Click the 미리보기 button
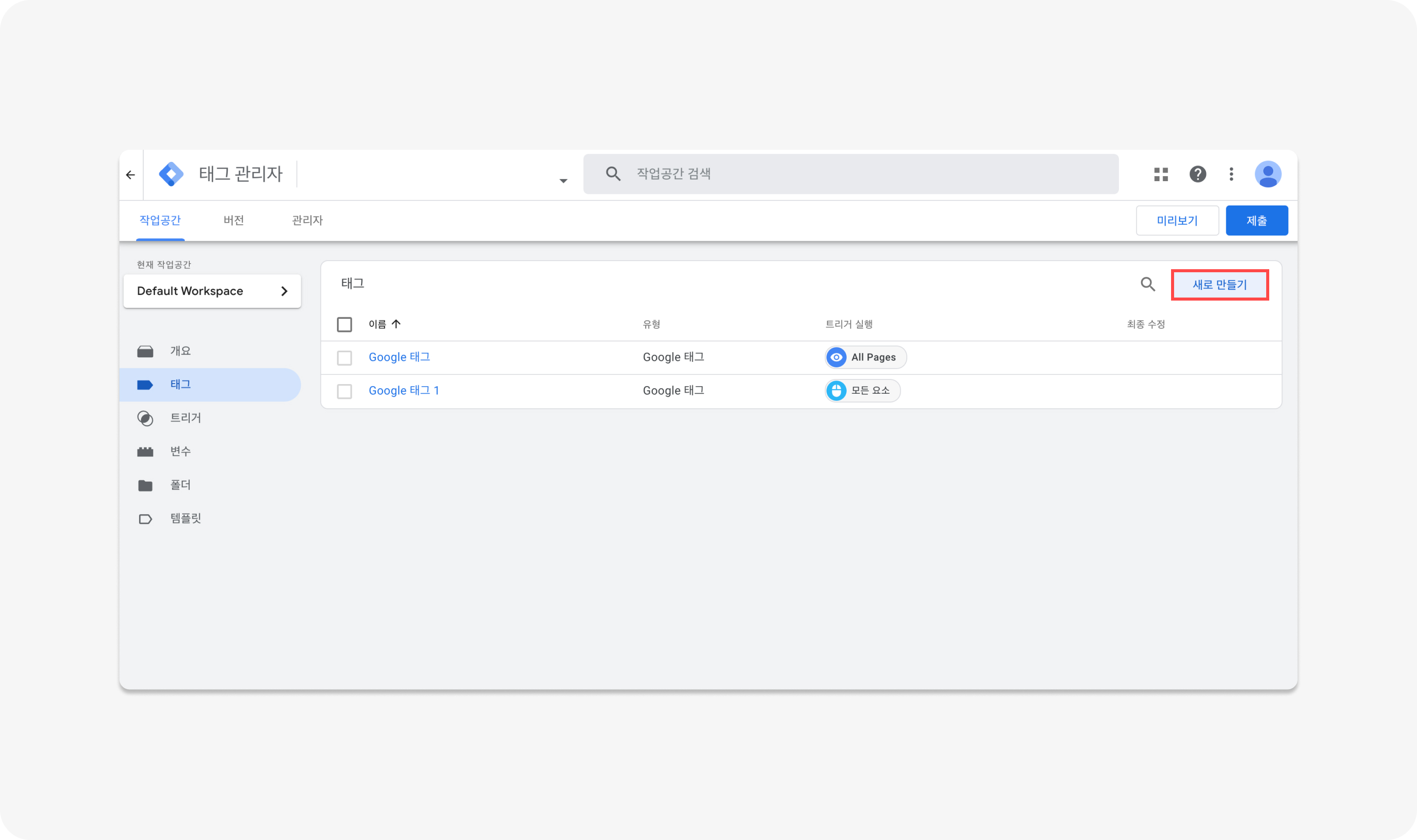Image resolution: width=1417 pixels, height=840 pixels. tap(1177, 220)
